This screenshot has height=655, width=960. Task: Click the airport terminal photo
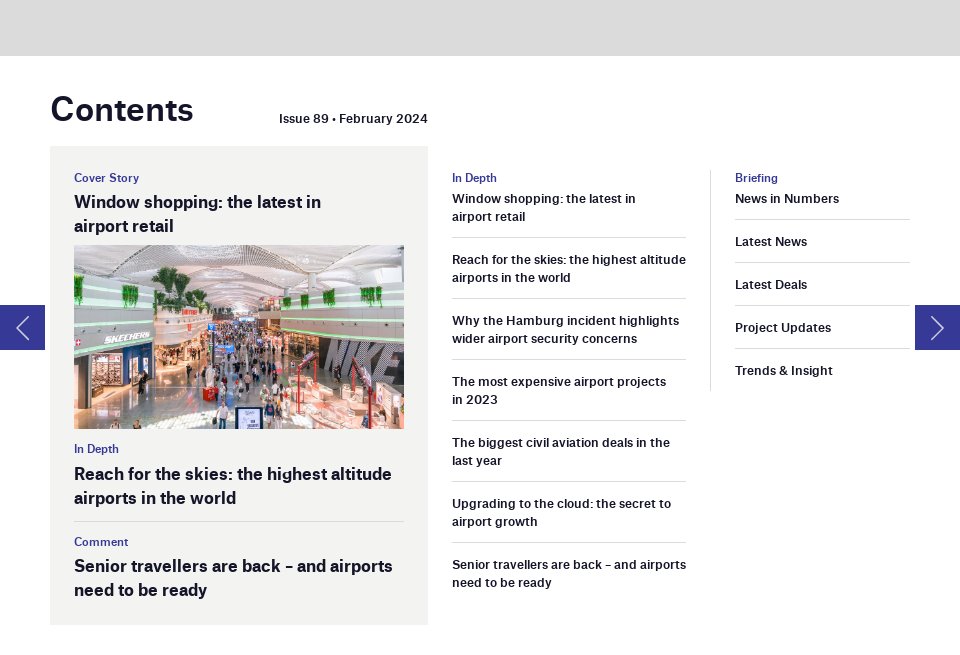pyautogui.click(x=239, y=337)
